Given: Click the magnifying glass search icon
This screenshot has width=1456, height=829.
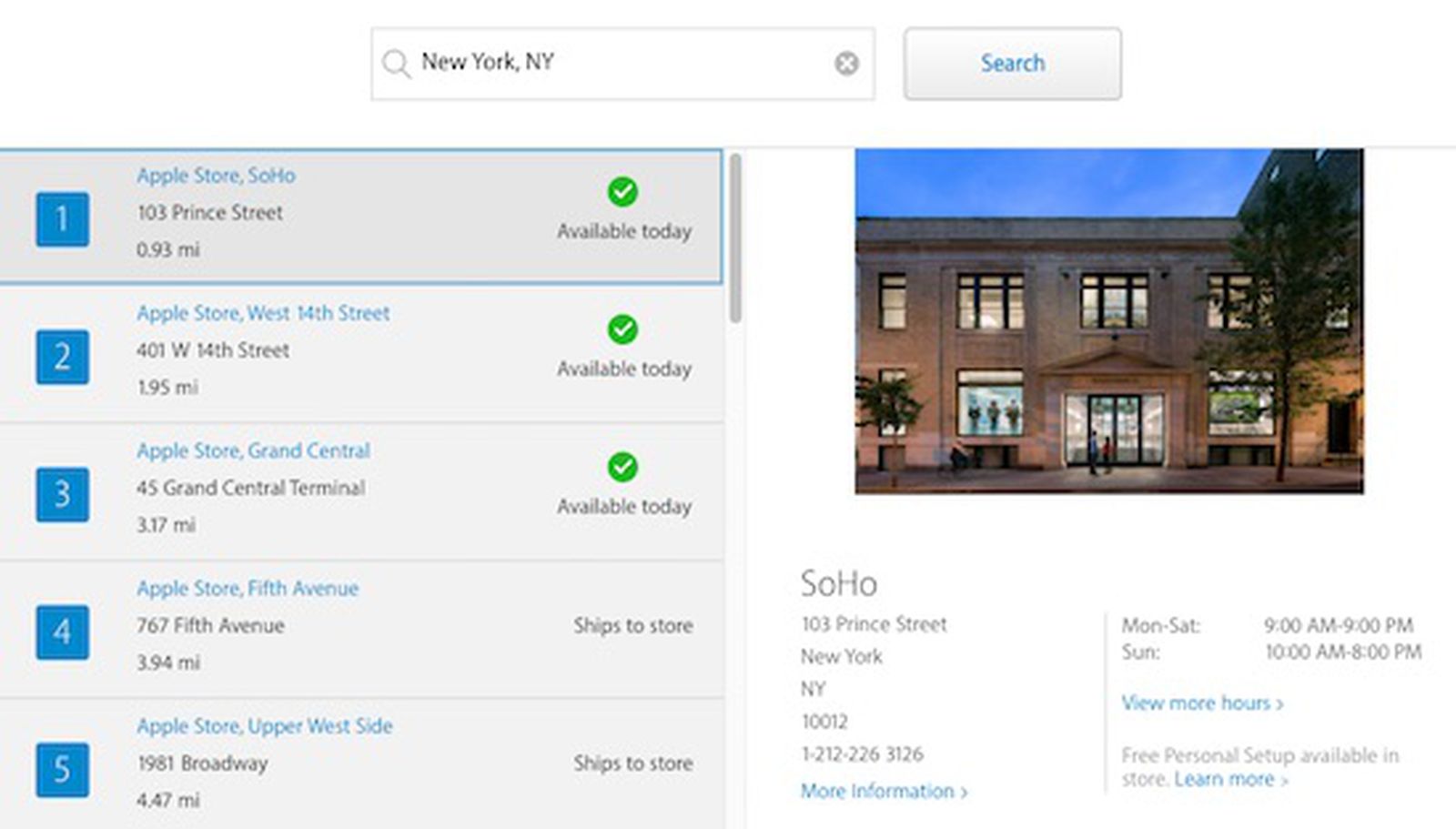Looking at the screenshot, I should click(x=395, y=63).
